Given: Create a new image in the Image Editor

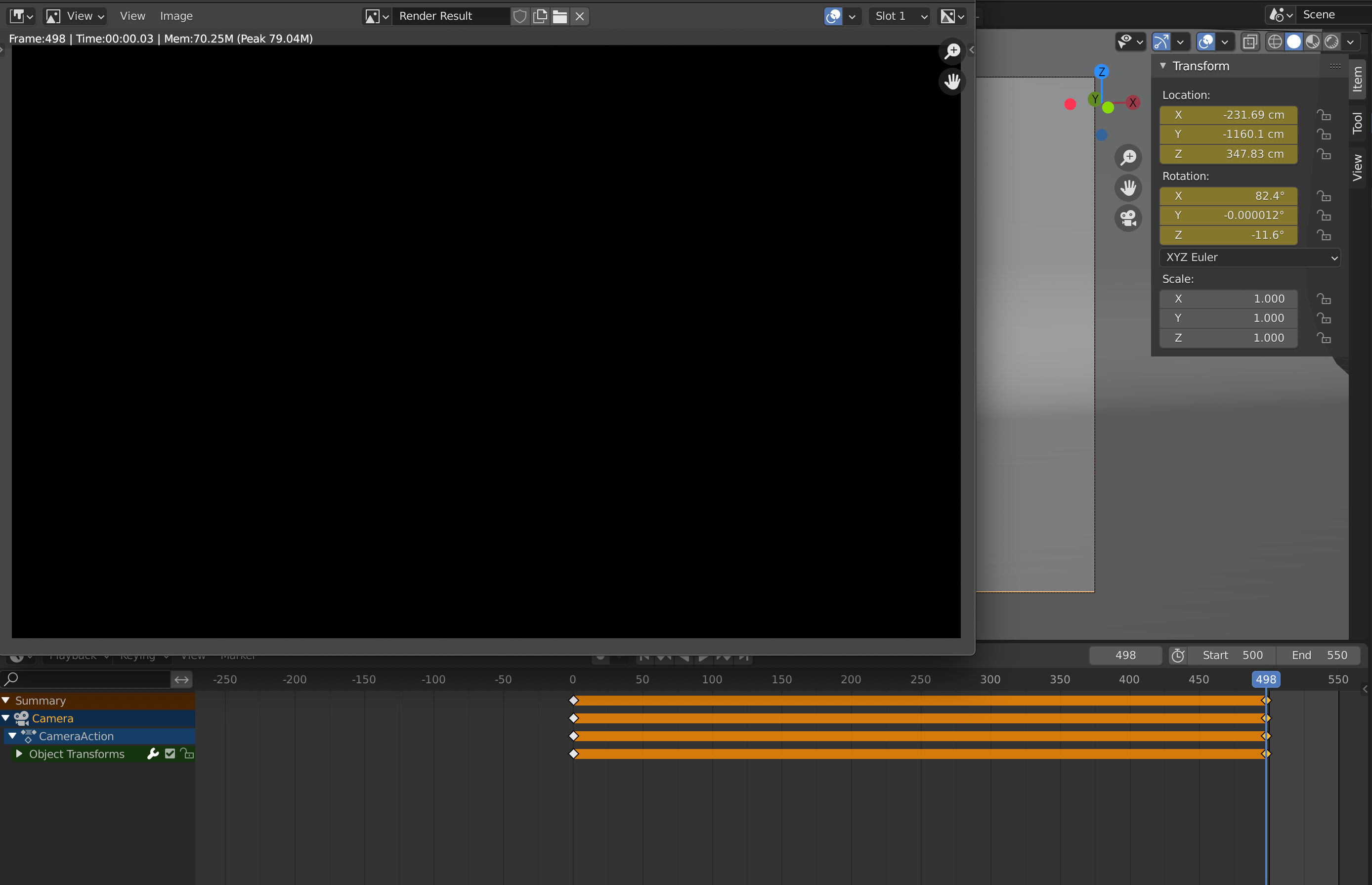Looking at the screenshot, I should [x=539, y=16].
